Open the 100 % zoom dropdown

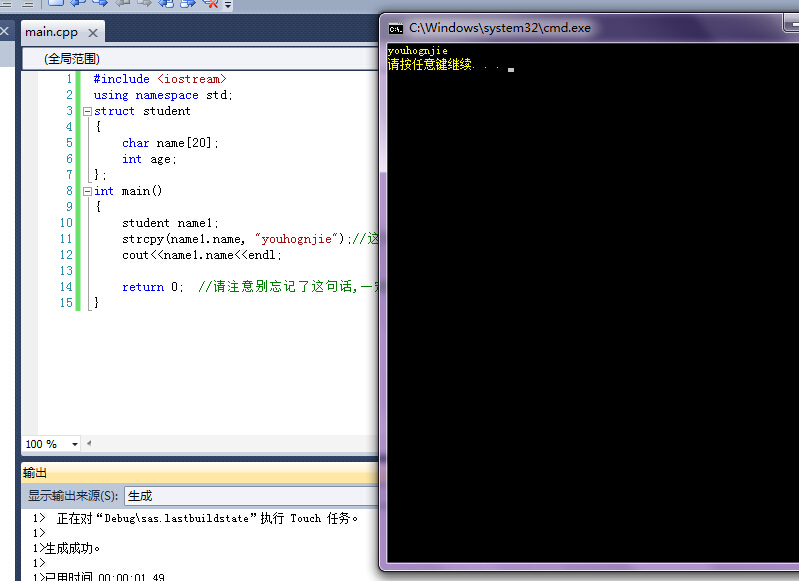75,444
